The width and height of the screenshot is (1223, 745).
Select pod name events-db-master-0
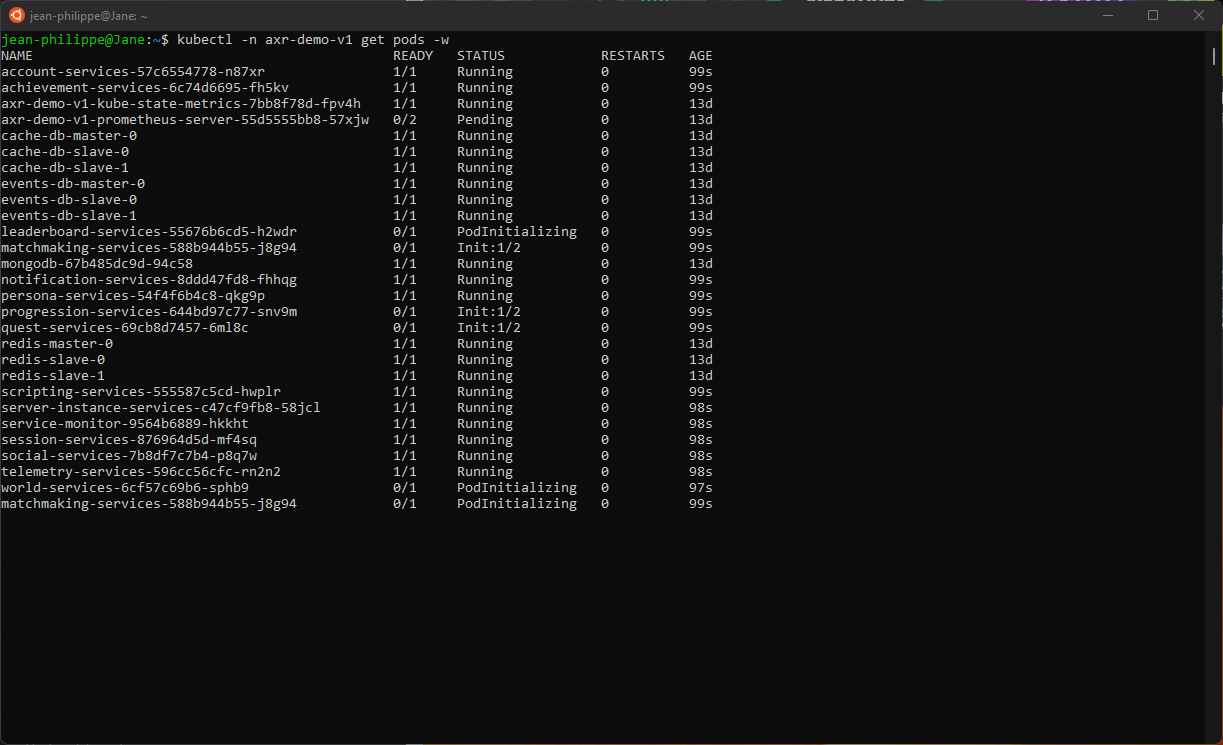(73, 184)
